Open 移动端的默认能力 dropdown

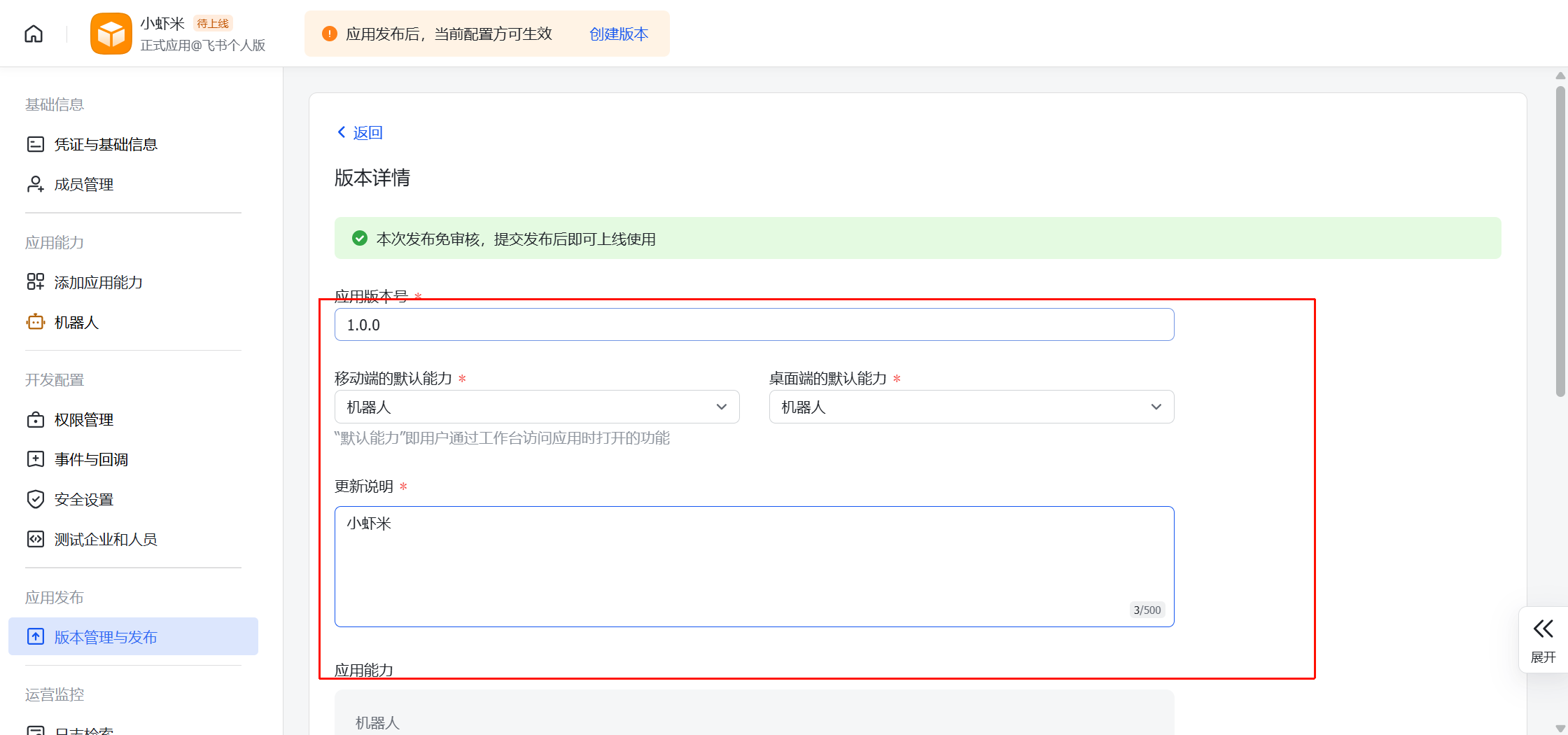(x=536, y=407)
